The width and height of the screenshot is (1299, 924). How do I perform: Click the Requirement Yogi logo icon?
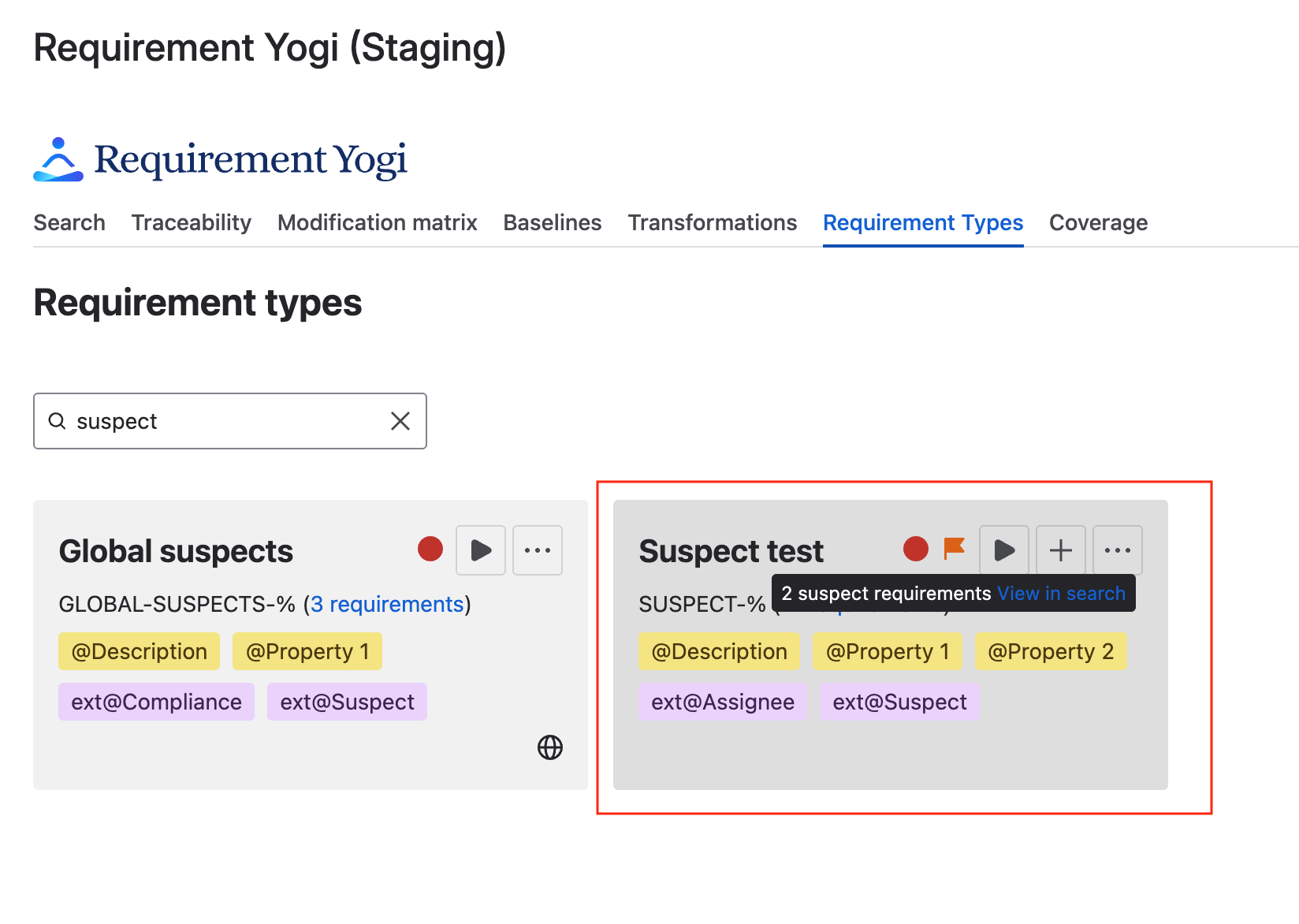pyautogui.click(x=58, y=159)
